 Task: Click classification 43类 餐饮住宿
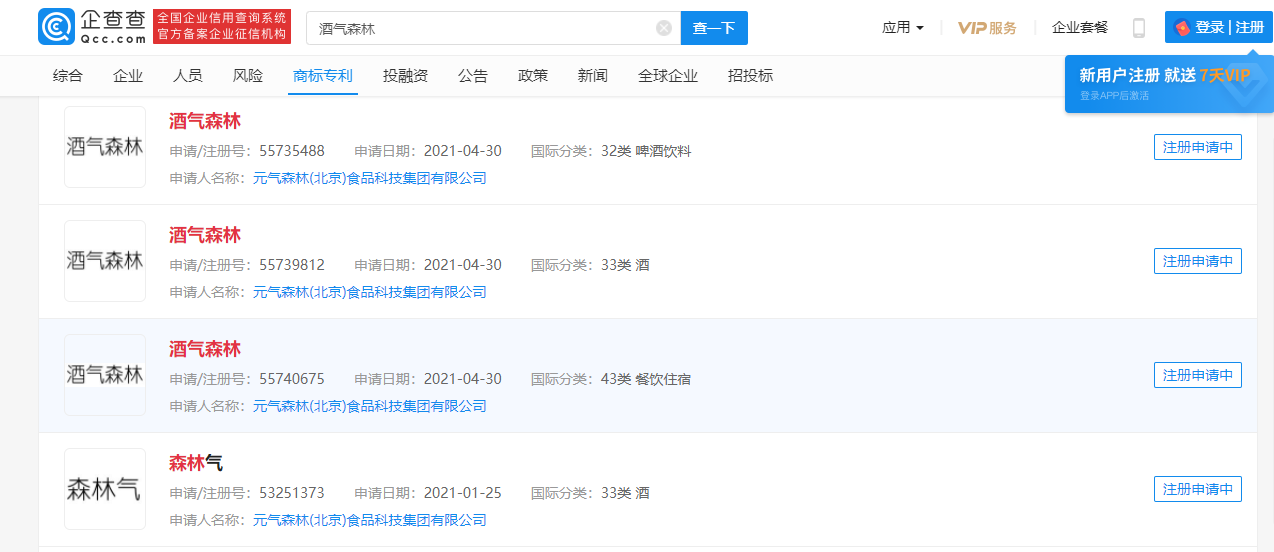coord(646,379)
